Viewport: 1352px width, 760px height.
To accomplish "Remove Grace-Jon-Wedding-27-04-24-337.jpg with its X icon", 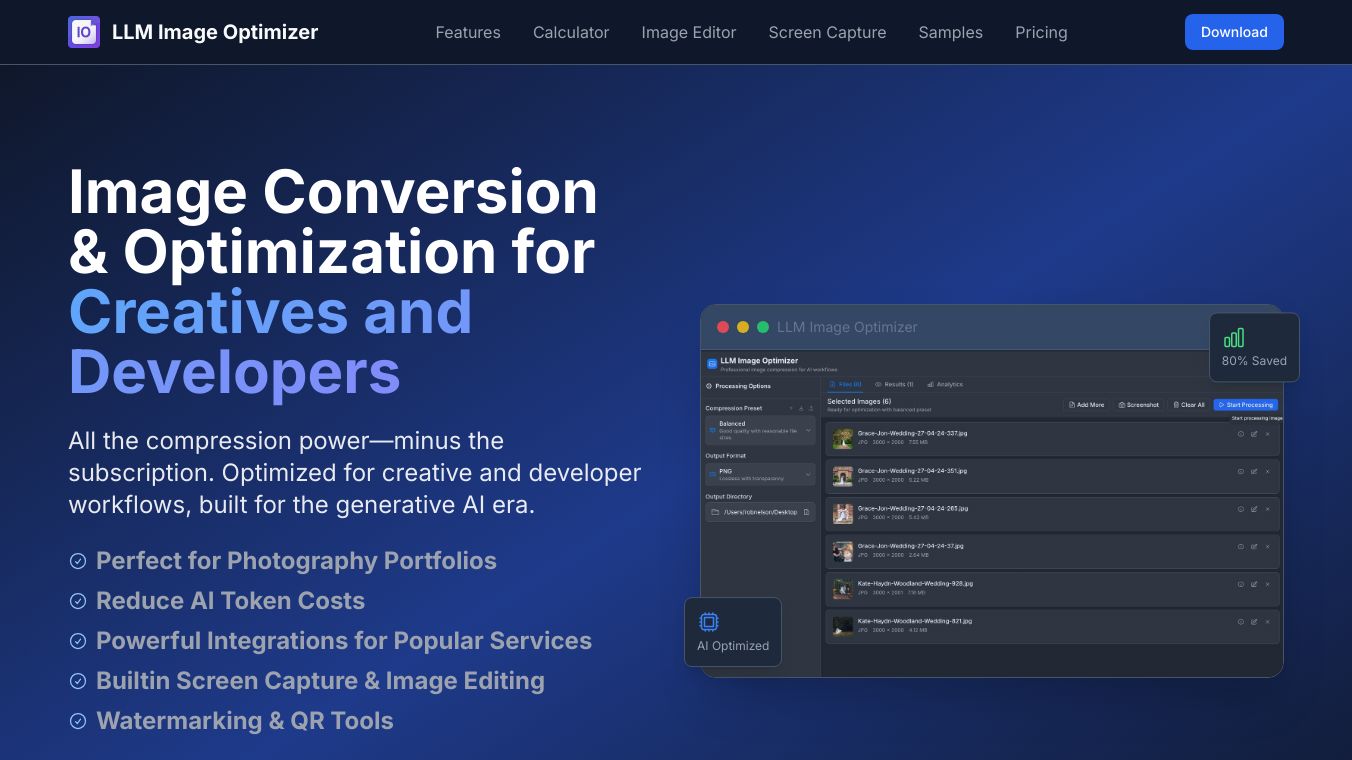I will [1267, 434].
